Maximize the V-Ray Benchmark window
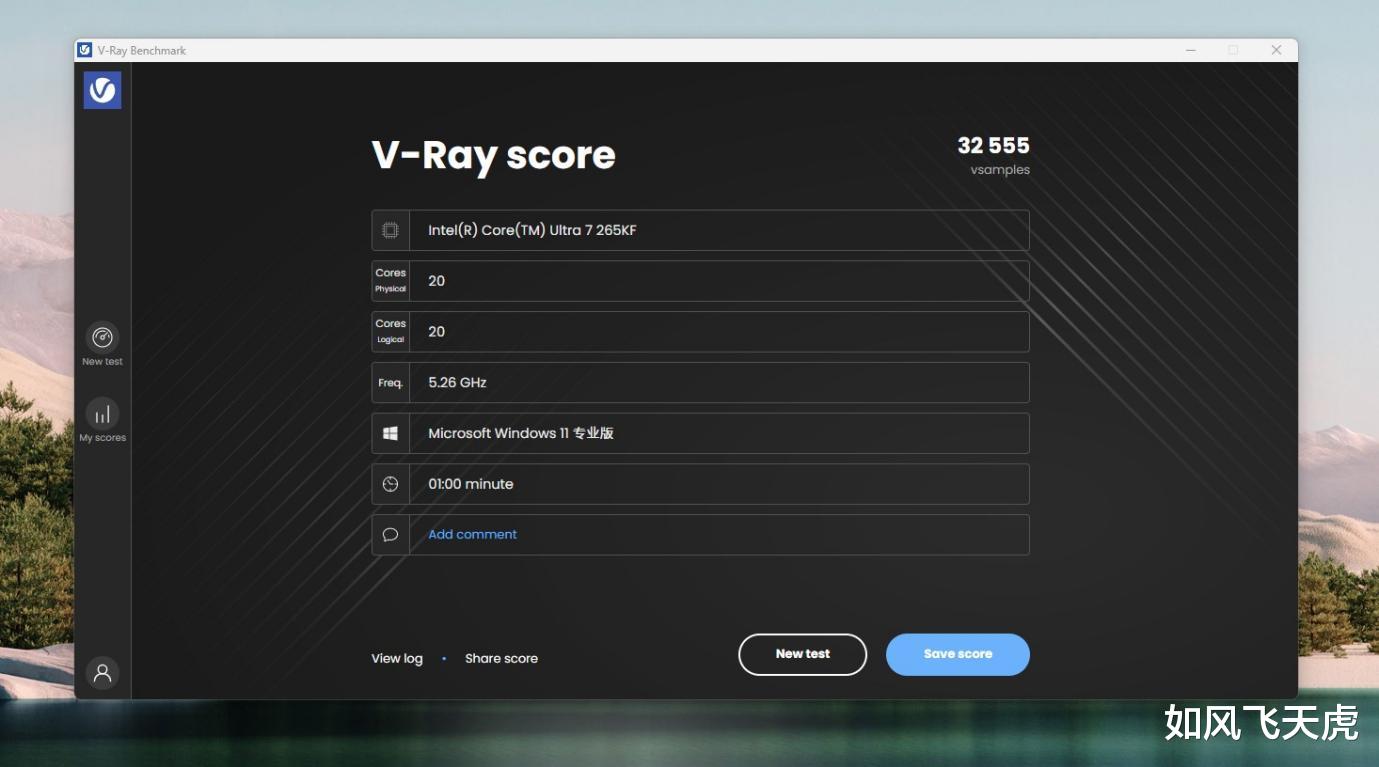Viewport: 1379px width, 767px height. [1233, 50]
